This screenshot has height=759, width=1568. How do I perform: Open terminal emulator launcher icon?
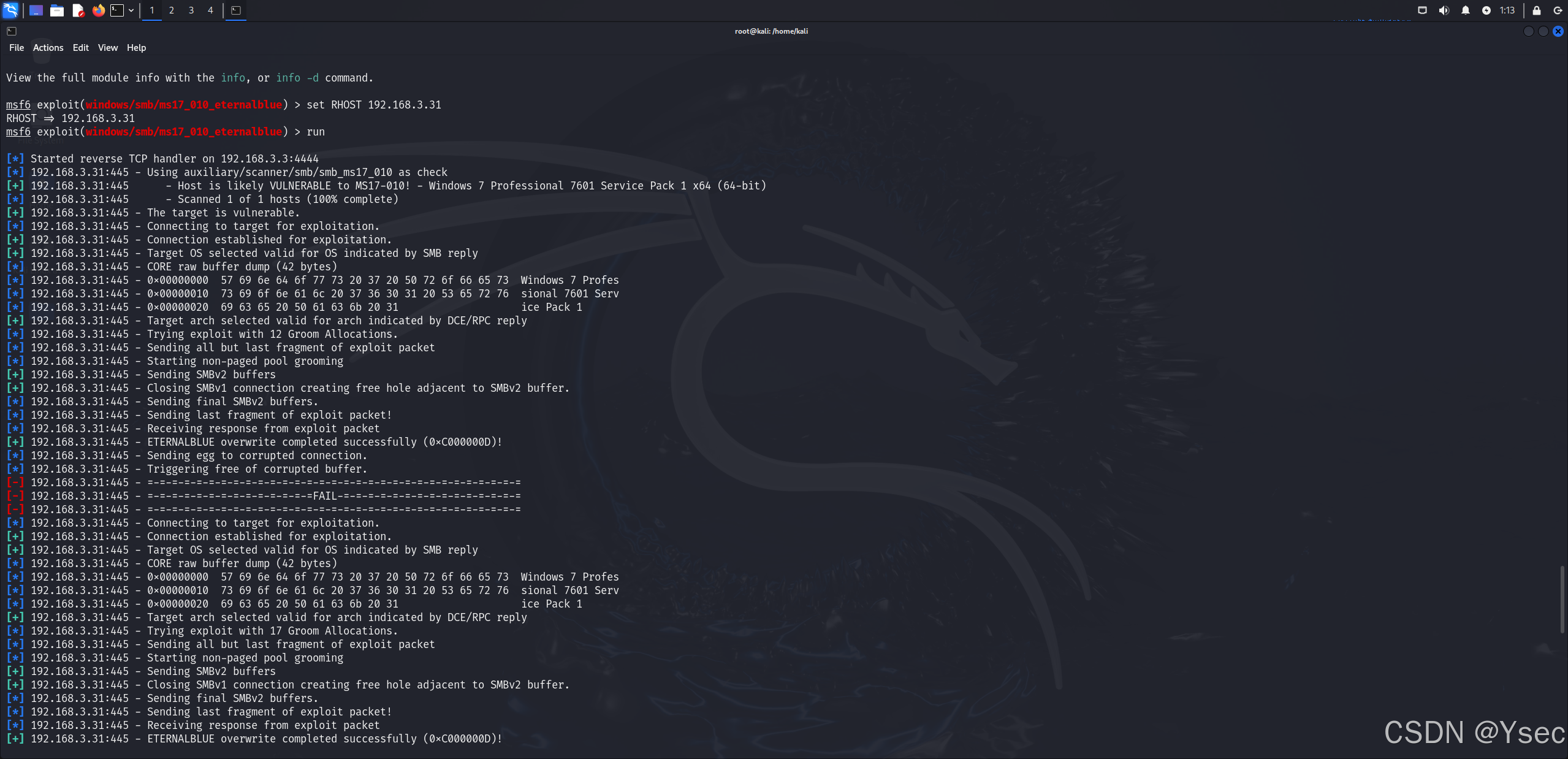coord(117,10)
